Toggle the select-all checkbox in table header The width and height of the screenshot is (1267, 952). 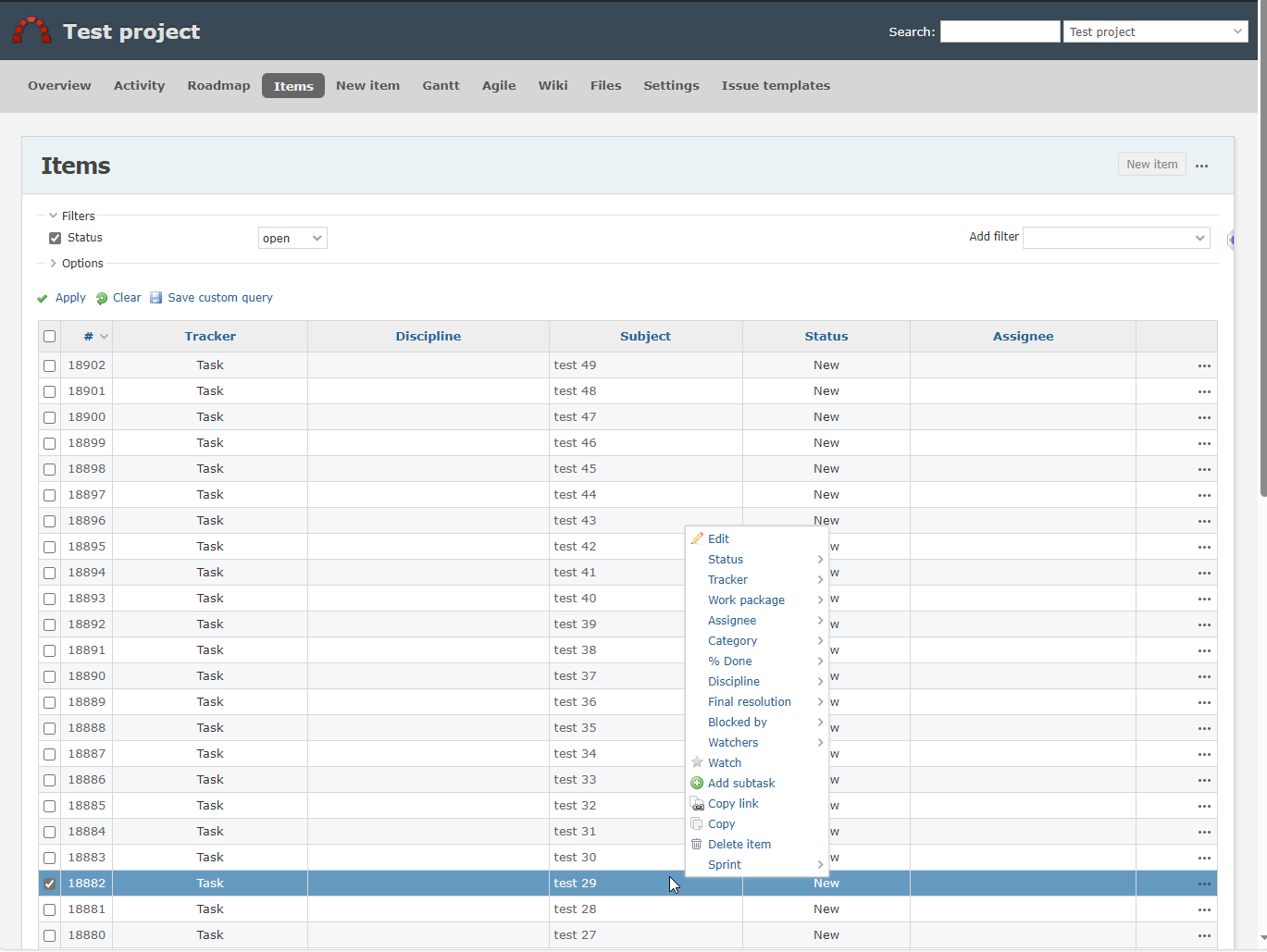(49, 337)
